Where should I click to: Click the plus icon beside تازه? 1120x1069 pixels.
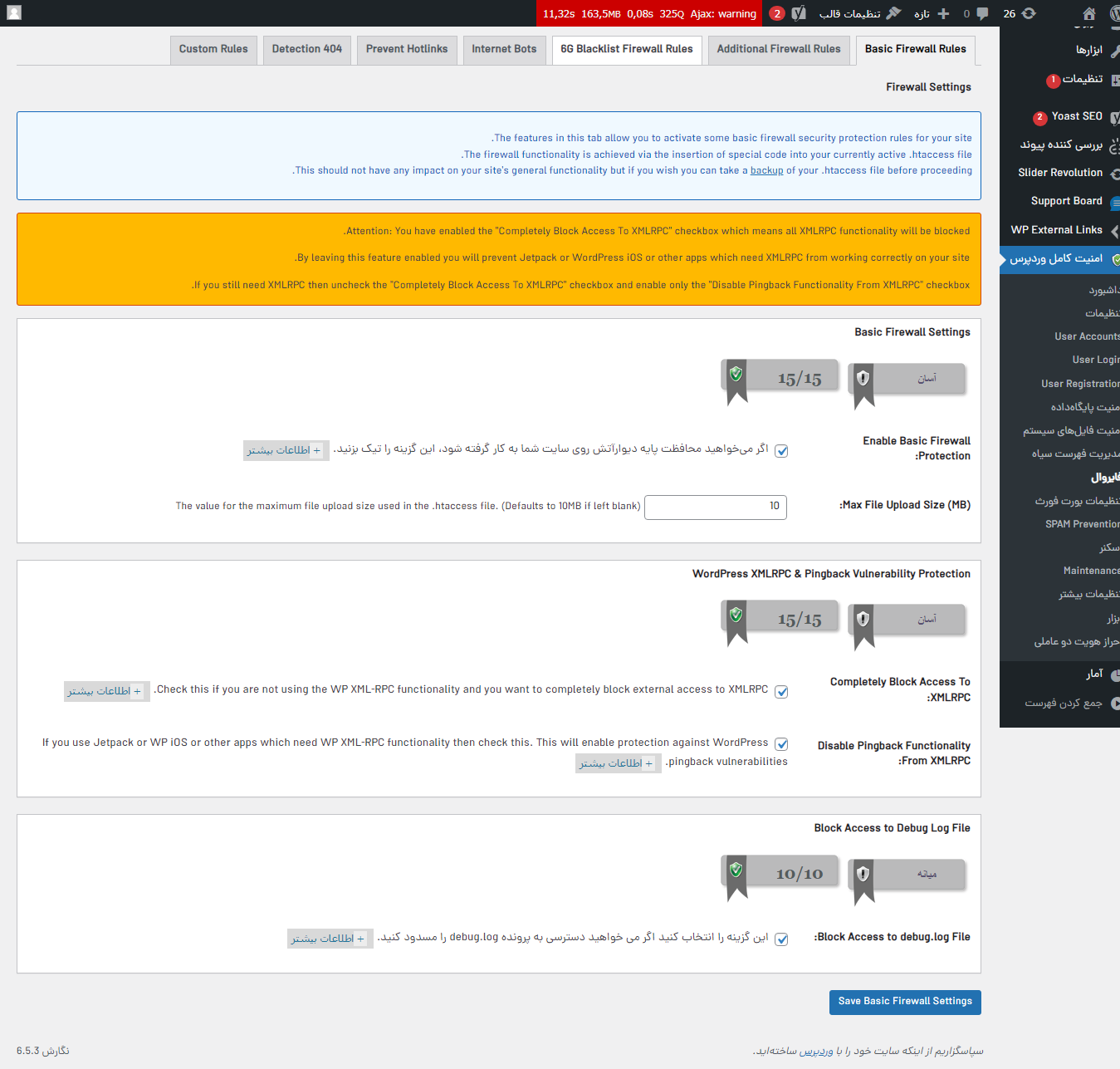point(943,13)
